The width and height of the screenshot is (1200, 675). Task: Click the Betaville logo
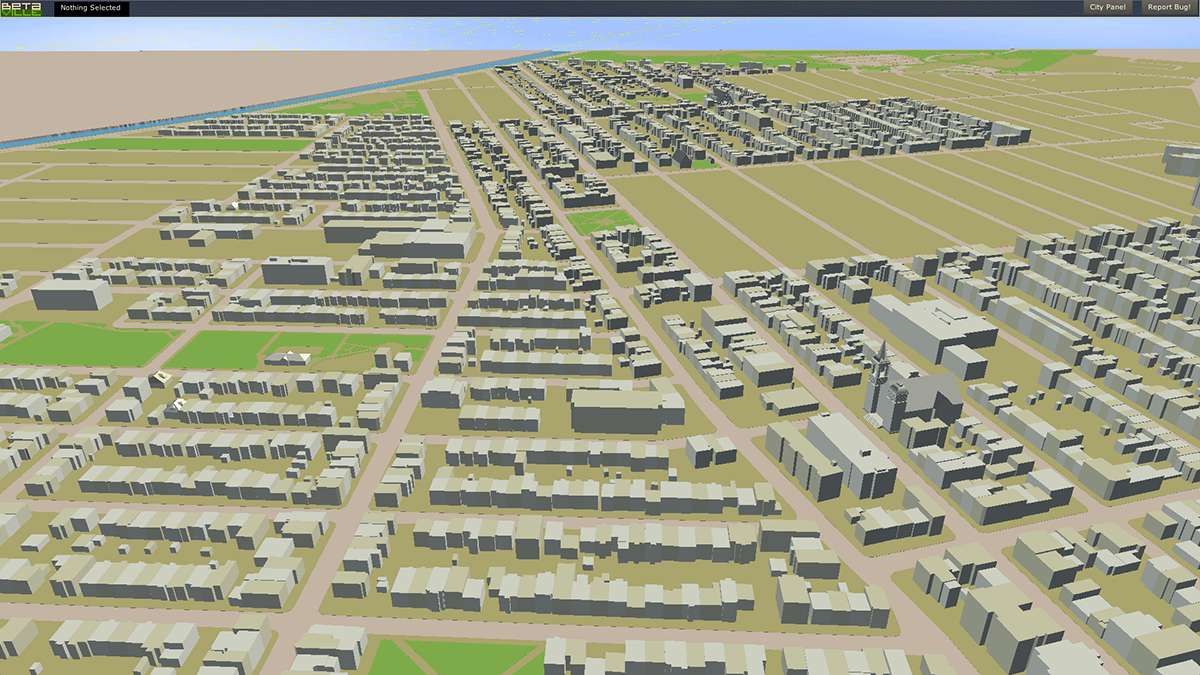tap(21, 8)
